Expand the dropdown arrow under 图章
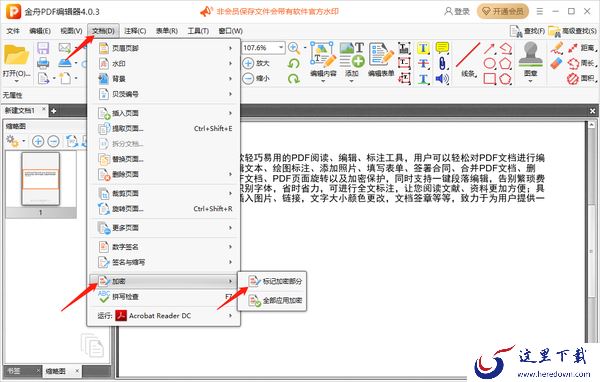Viewport: 600px width, 382px height. point(530,81)
